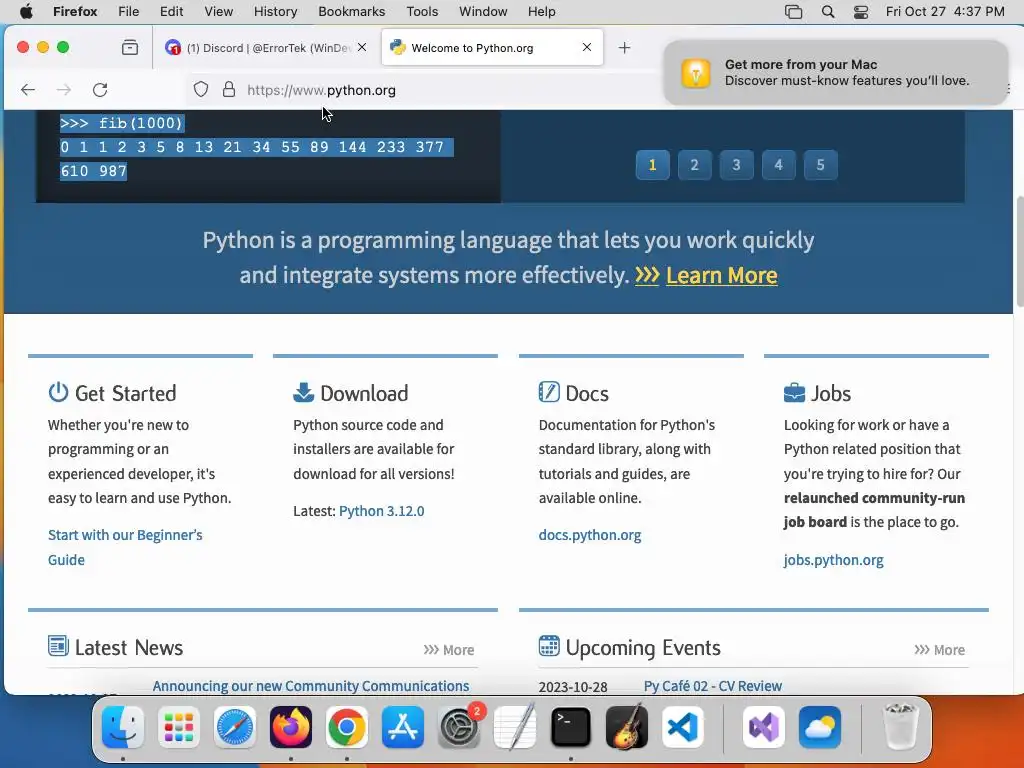Open the App Store Dock icon
Screen dimensions: 1024x768
pos(402,727)
